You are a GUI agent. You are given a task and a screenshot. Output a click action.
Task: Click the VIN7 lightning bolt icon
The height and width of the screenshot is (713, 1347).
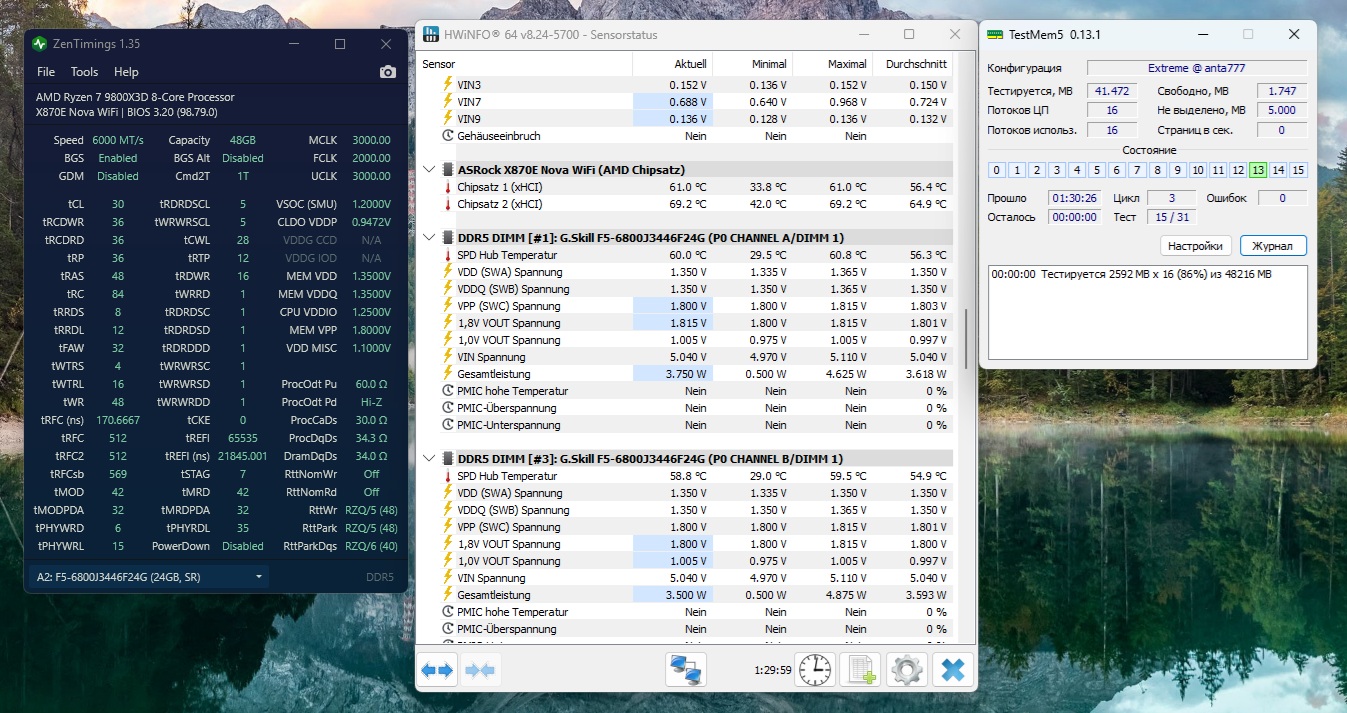447,102
